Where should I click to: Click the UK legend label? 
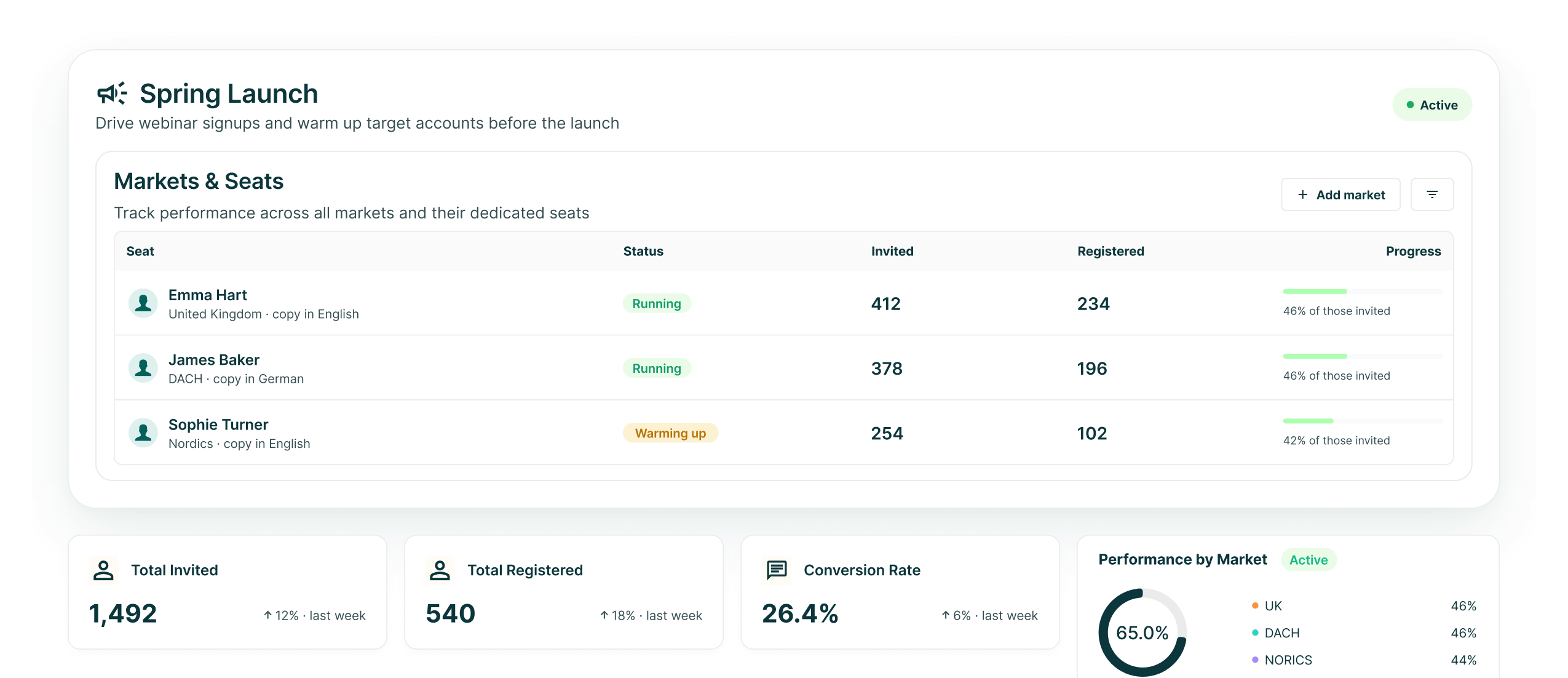[x=1273, y=606]
